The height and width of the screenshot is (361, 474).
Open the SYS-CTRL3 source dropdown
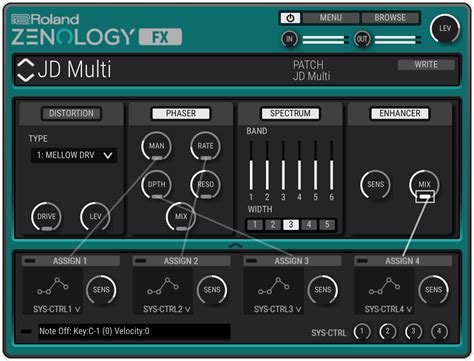click(277, 310)
